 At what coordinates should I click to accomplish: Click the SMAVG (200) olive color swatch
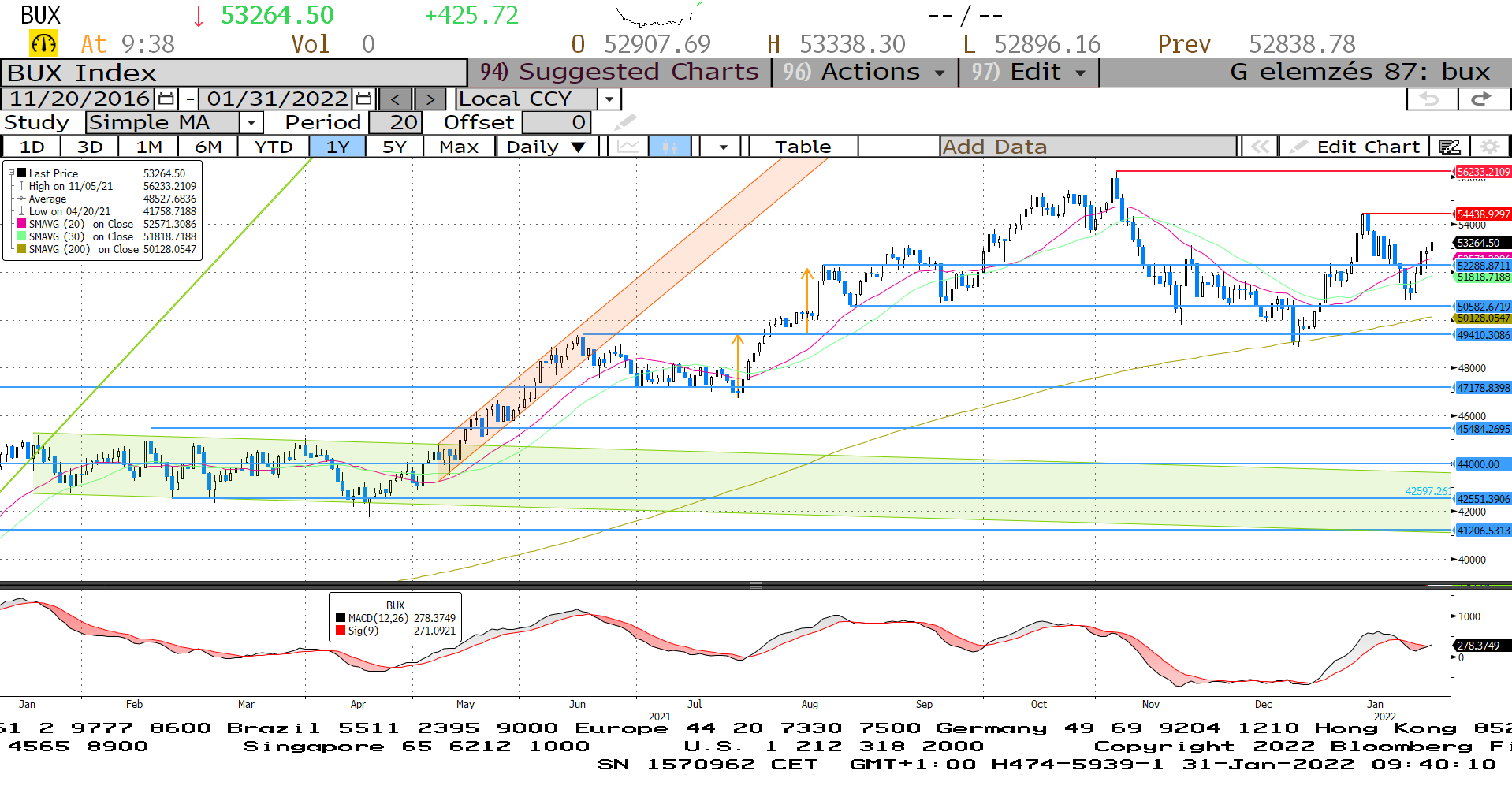click(21, 249)
